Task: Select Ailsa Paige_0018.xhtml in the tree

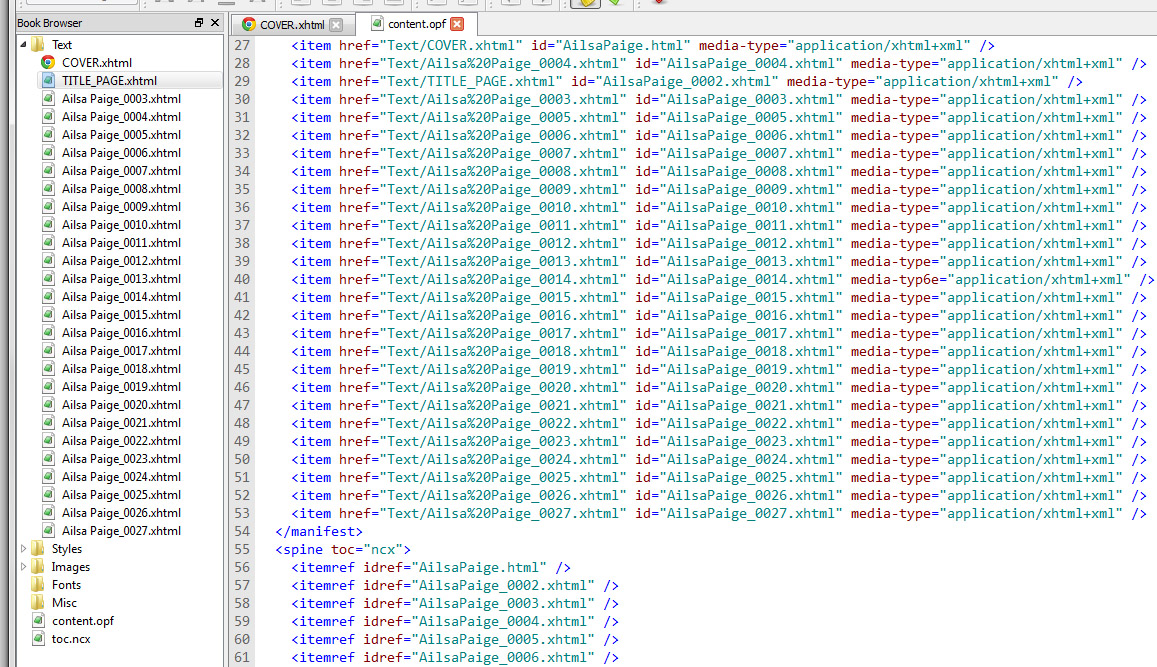Action: click(121, 369)
